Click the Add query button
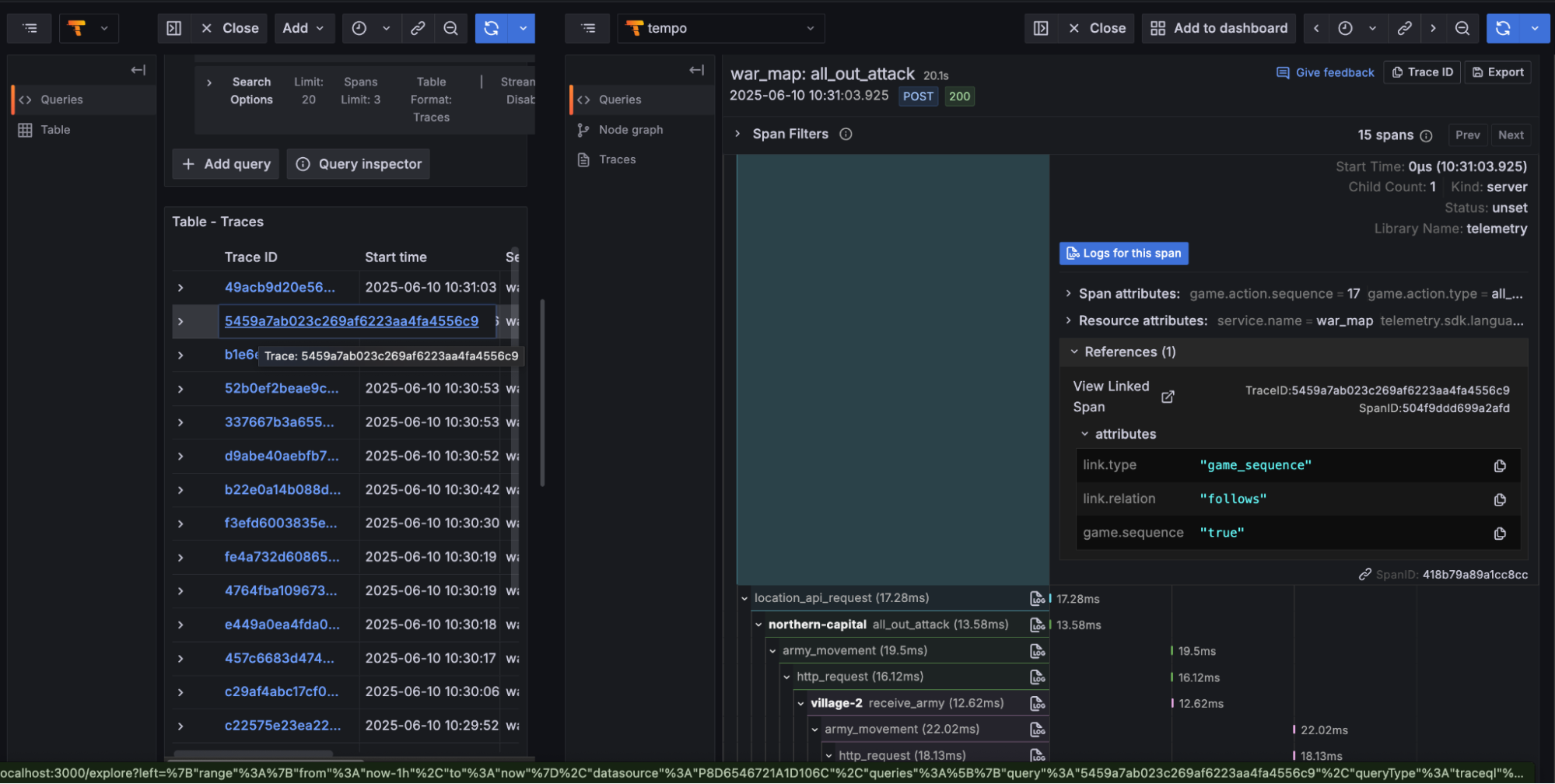 point(226,164)
